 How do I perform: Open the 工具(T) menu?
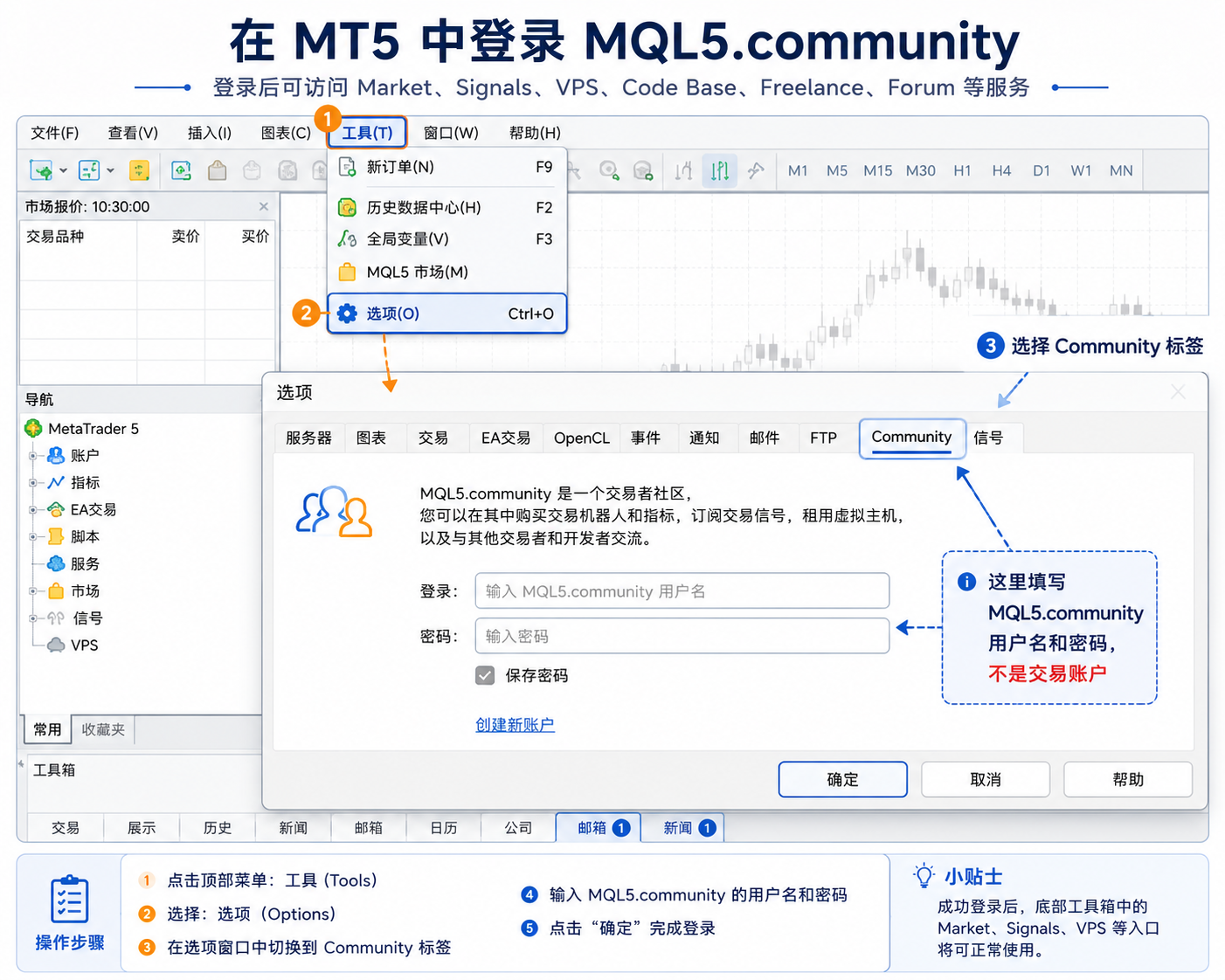coord(367,133)
